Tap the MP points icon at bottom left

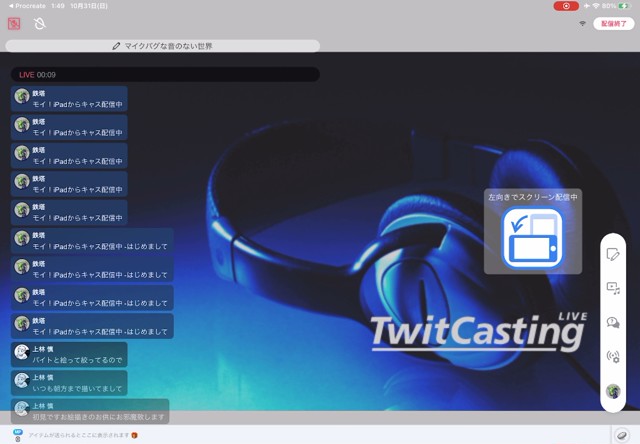click(18, 435)
